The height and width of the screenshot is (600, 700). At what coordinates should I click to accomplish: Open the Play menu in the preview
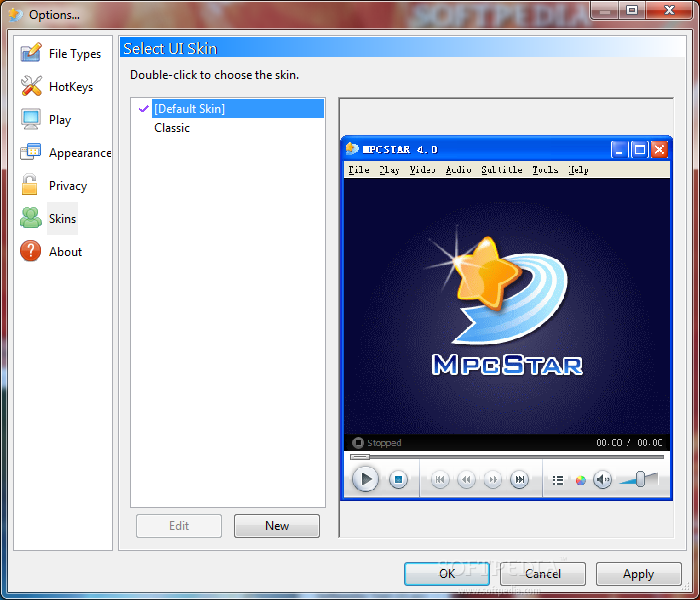[x=389, y=170]
